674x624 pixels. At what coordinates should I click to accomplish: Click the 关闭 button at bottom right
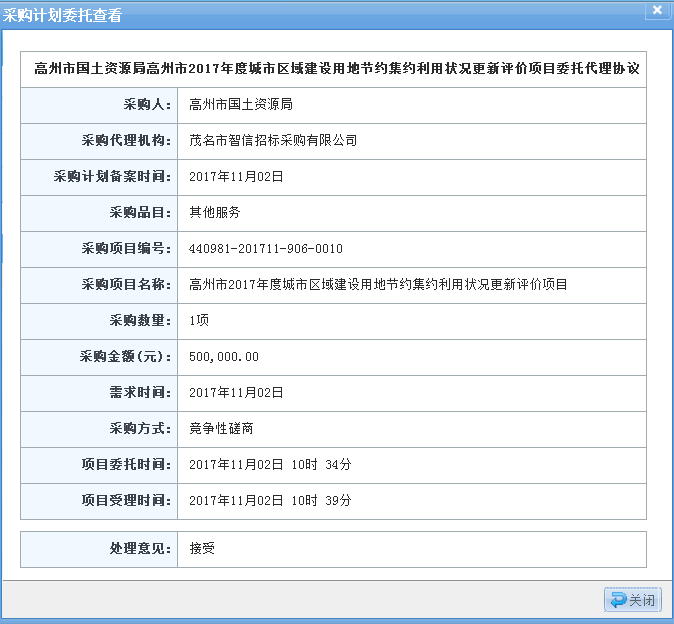click(633, 600)
